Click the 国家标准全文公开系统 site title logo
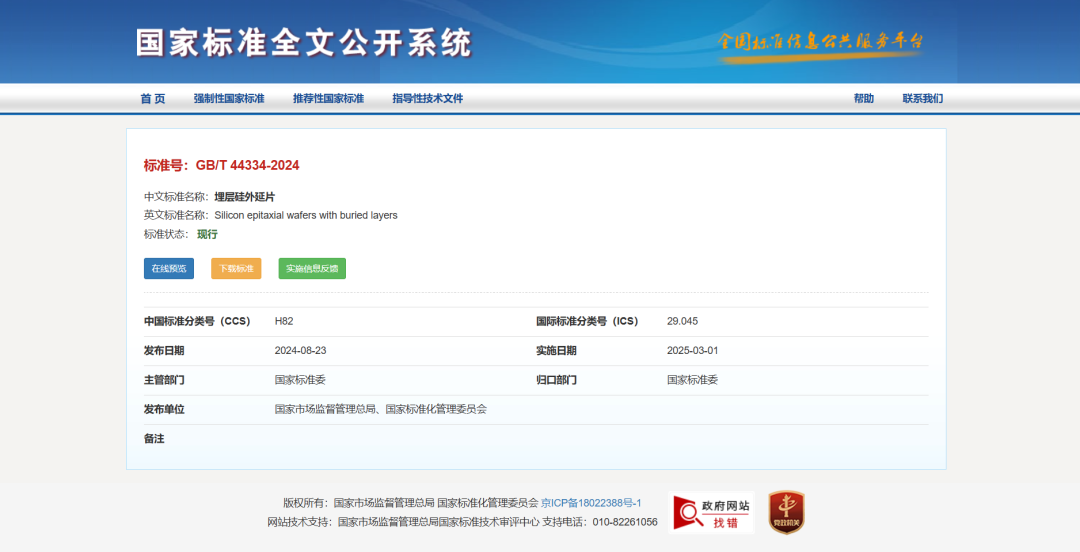Viewport: 1080px width, 552px height. pyautogui.click(x=303, y=42)
